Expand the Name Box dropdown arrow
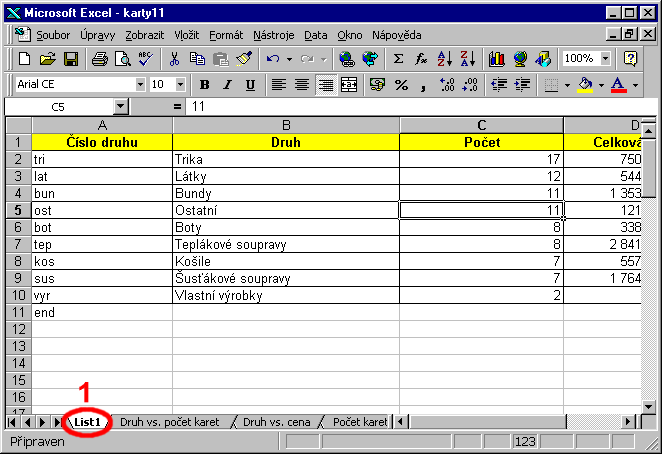Screen dimensions: 662x454 click(x=120, y=106)
